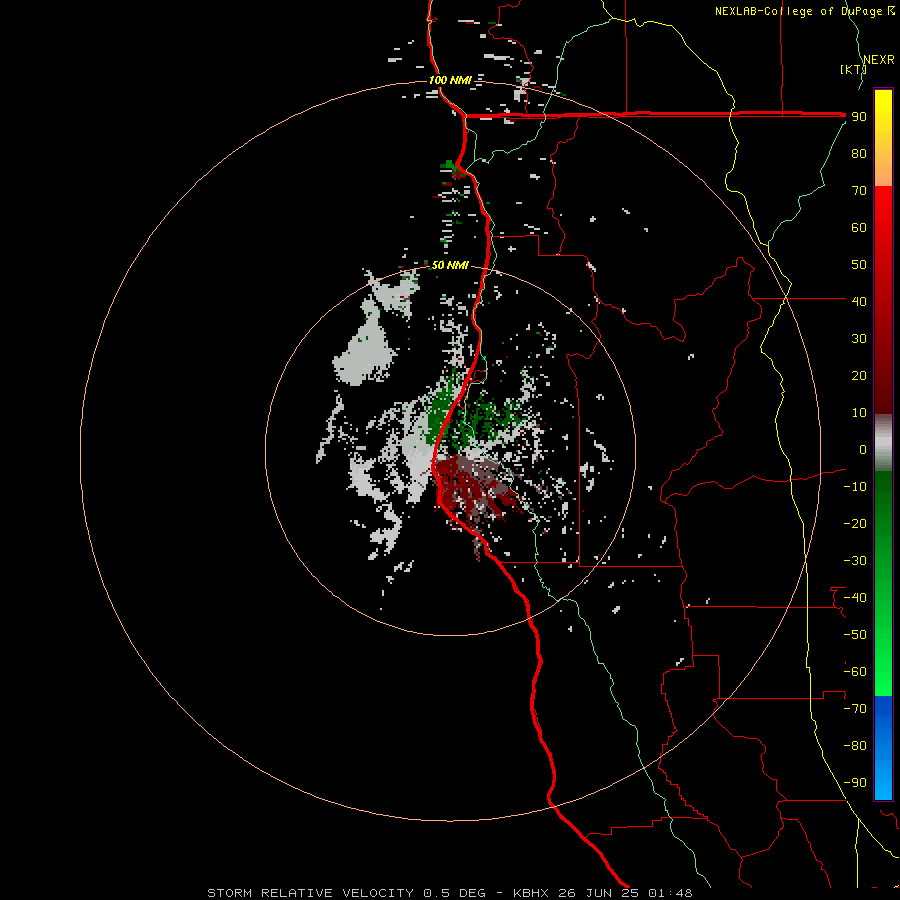Click the 70 value on the velocity scale

point(859,191)
